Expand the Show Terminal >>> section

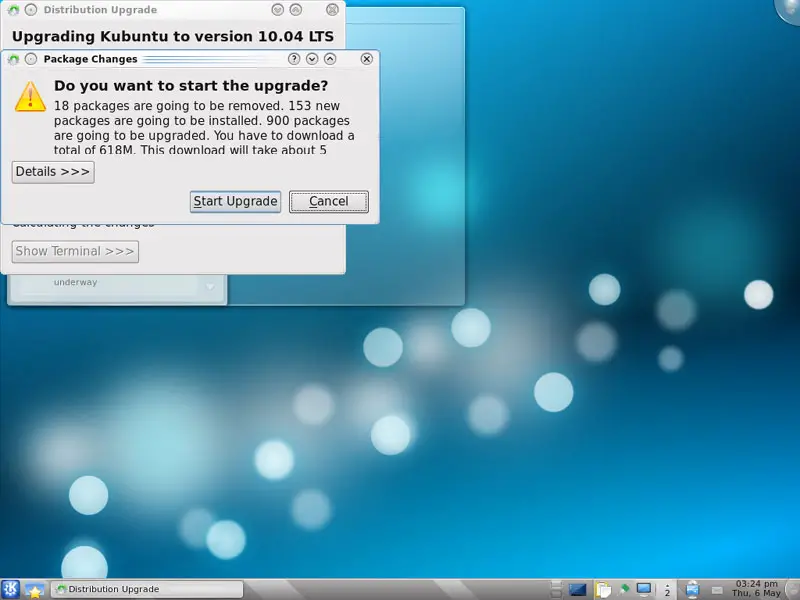75,252
